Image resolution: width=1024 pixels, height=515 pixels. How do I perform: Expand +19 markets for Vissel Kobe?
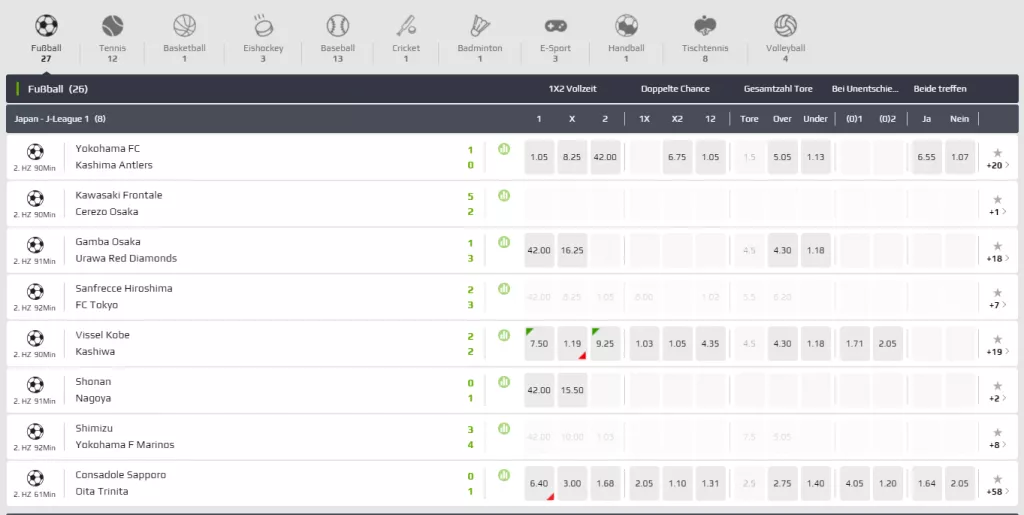coord(997,352)
